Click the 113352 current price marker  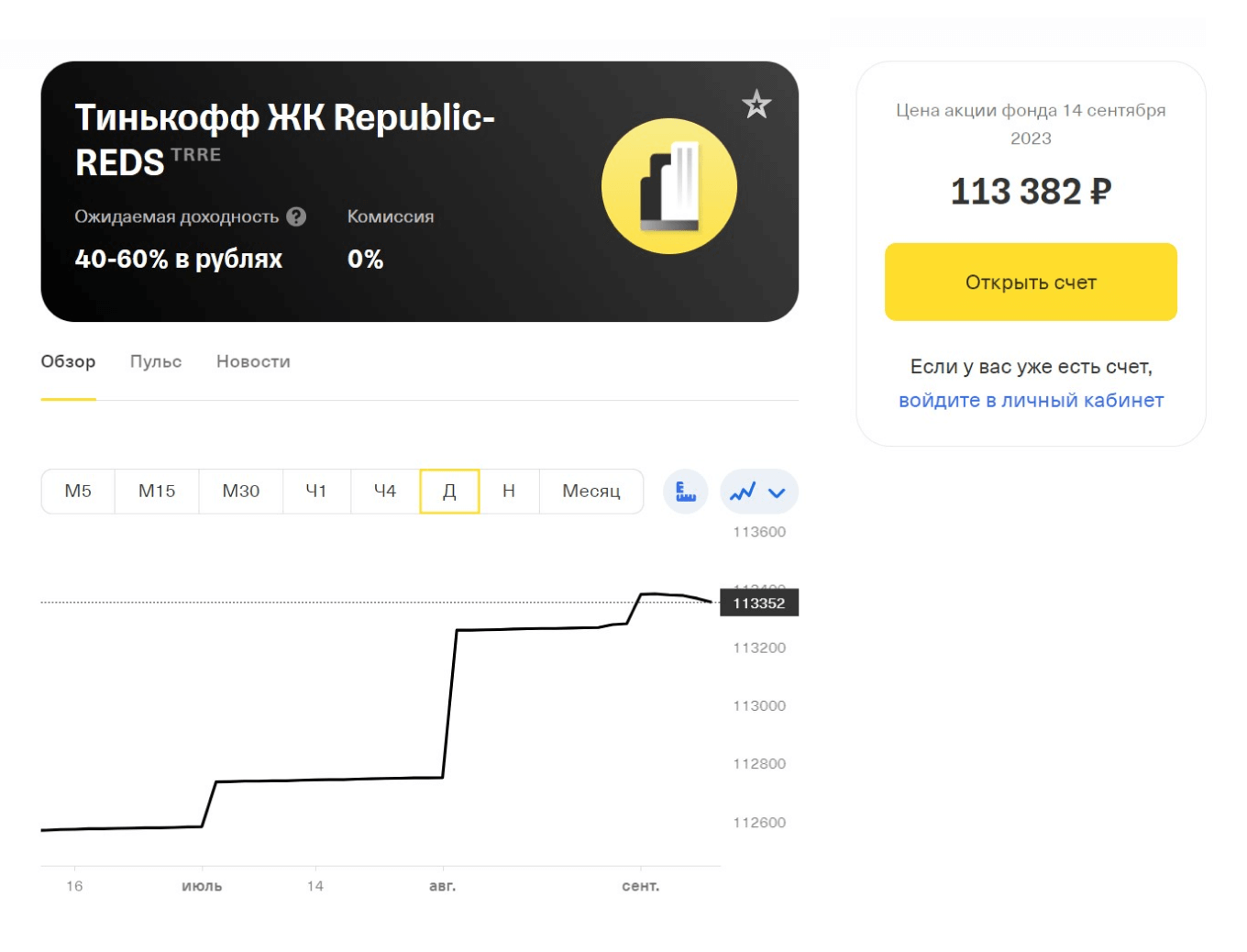(x=759, y=603)
